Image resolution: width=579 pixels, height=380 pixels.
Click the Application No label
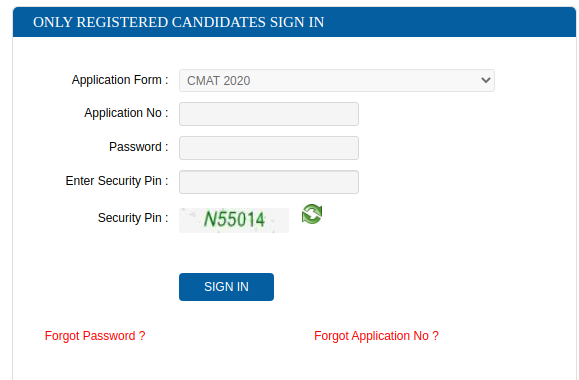tap(126, 113)
